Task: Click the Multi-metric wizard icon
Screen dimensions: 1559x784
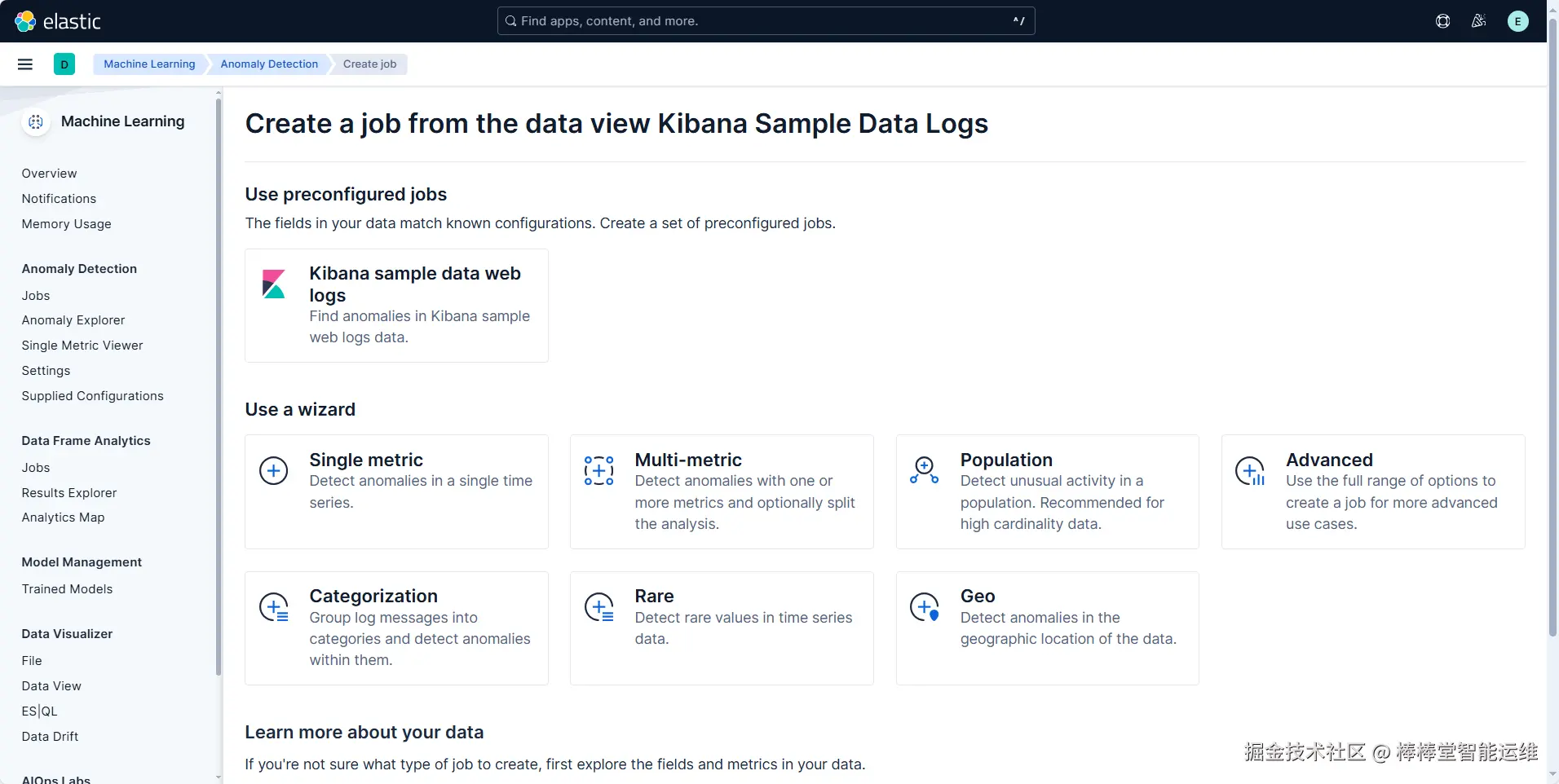Action: click(x=598, y=471)
